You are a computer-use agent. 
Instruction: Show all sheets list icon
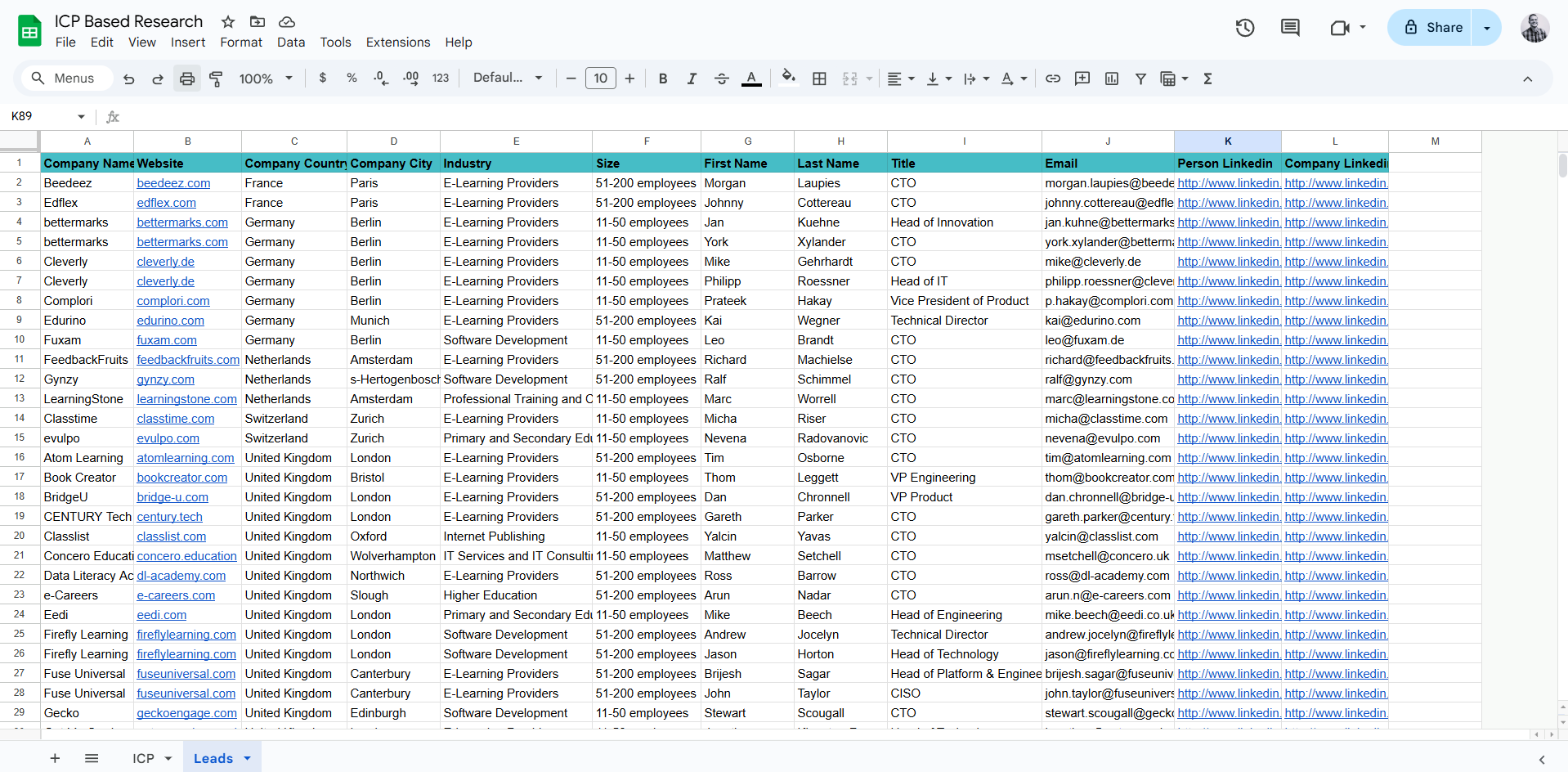pyautogui.click(x=92, y=758)
